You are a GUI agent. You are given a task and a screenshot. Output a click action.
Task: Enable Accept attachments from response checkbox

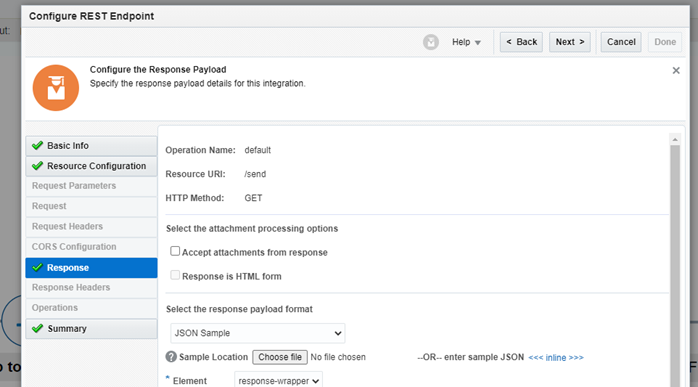point(175,251)
